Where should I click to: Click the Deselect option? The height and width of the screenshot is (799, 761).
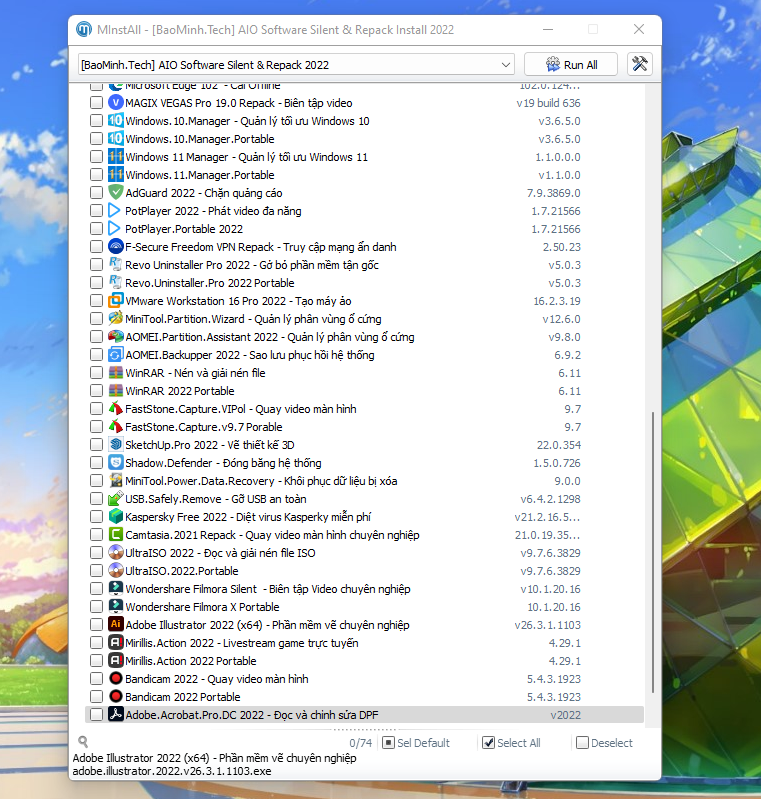(605, 742)
